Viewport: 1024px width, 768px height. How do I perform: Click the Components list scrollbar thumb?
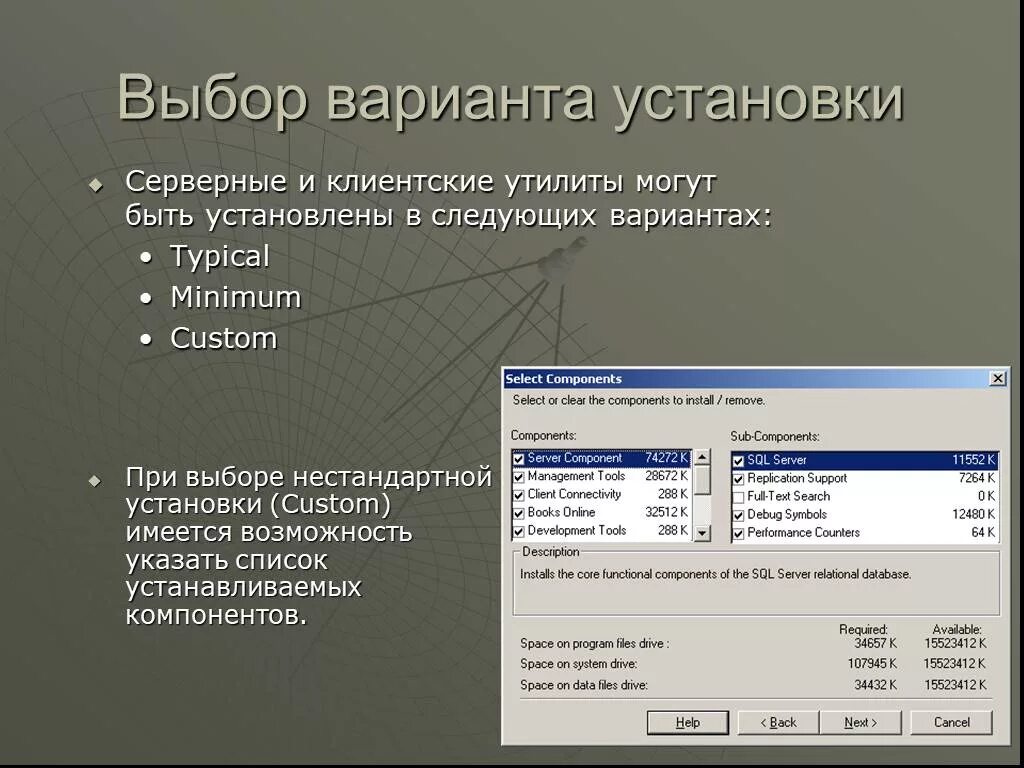point(702,480)
